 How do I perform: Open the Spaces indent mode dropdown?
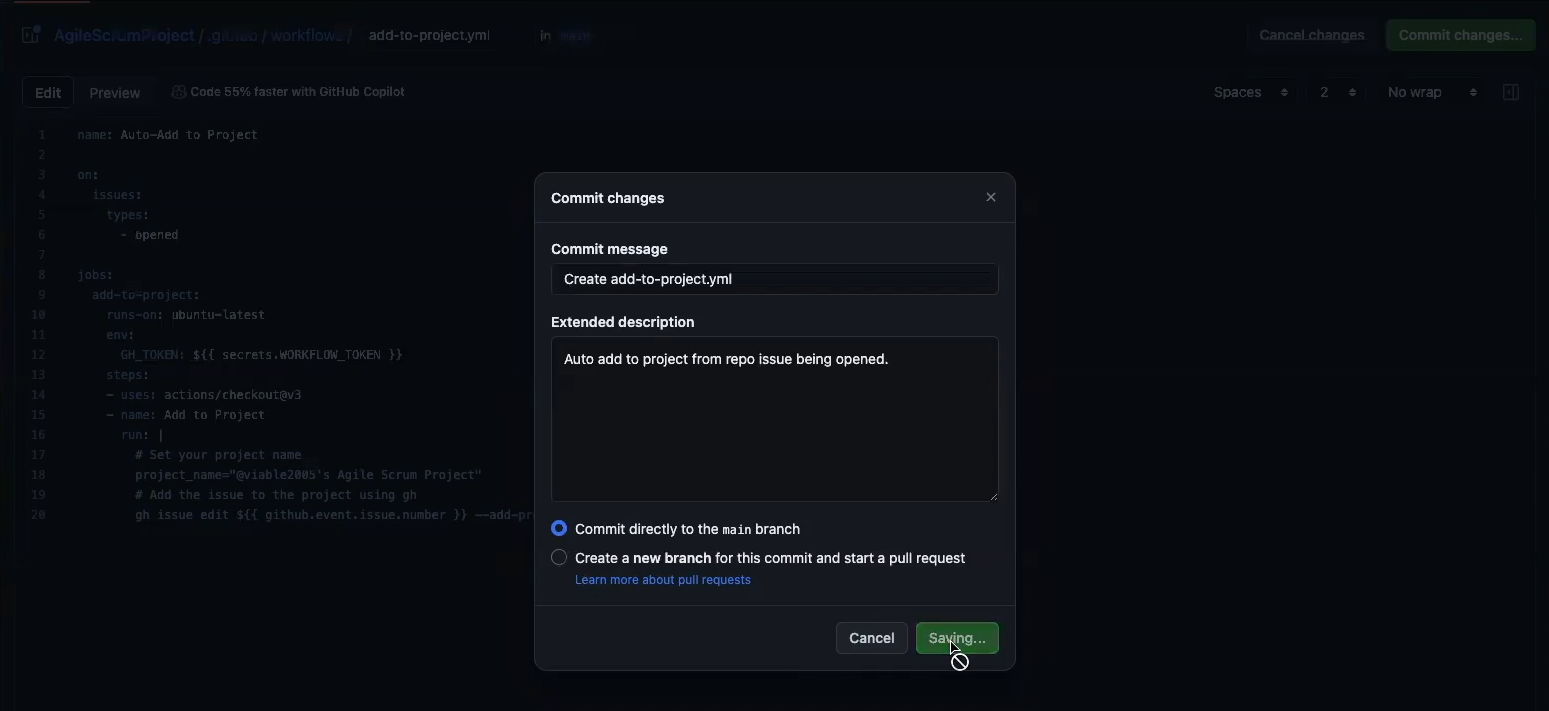click(1250, 92)
